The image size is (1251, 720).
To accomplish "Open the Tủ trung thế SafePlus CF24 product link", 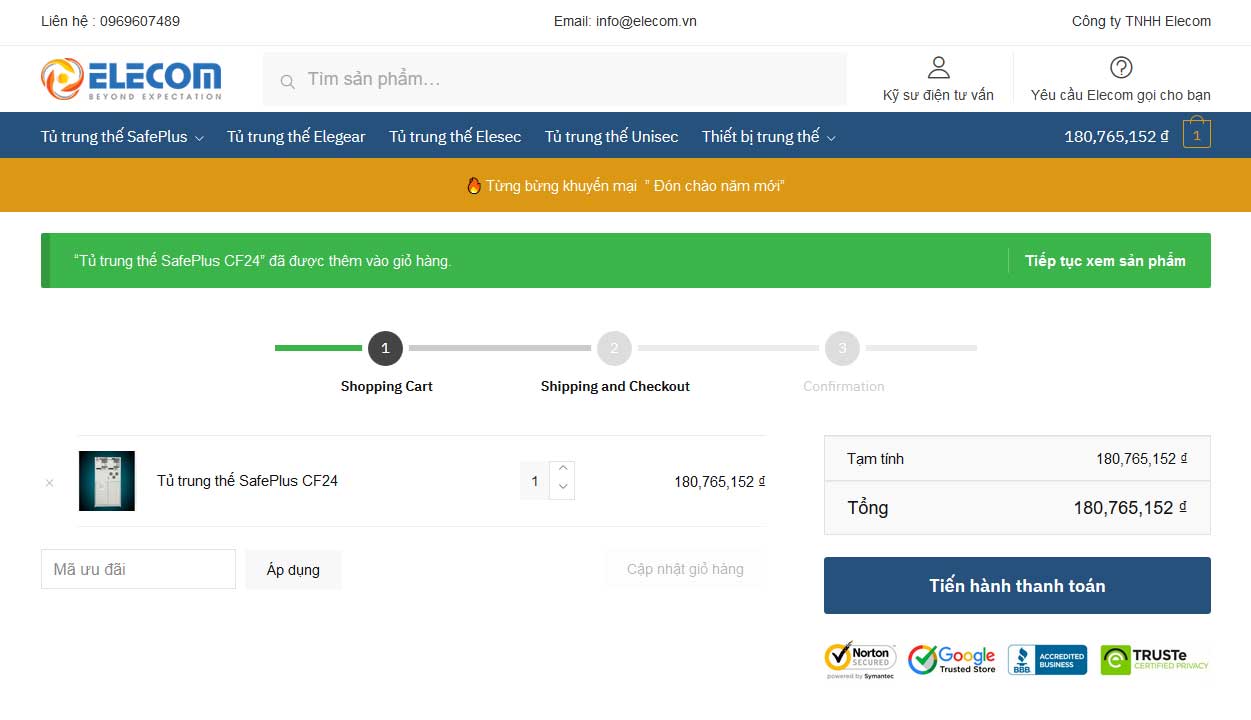I will click(247, 481).
